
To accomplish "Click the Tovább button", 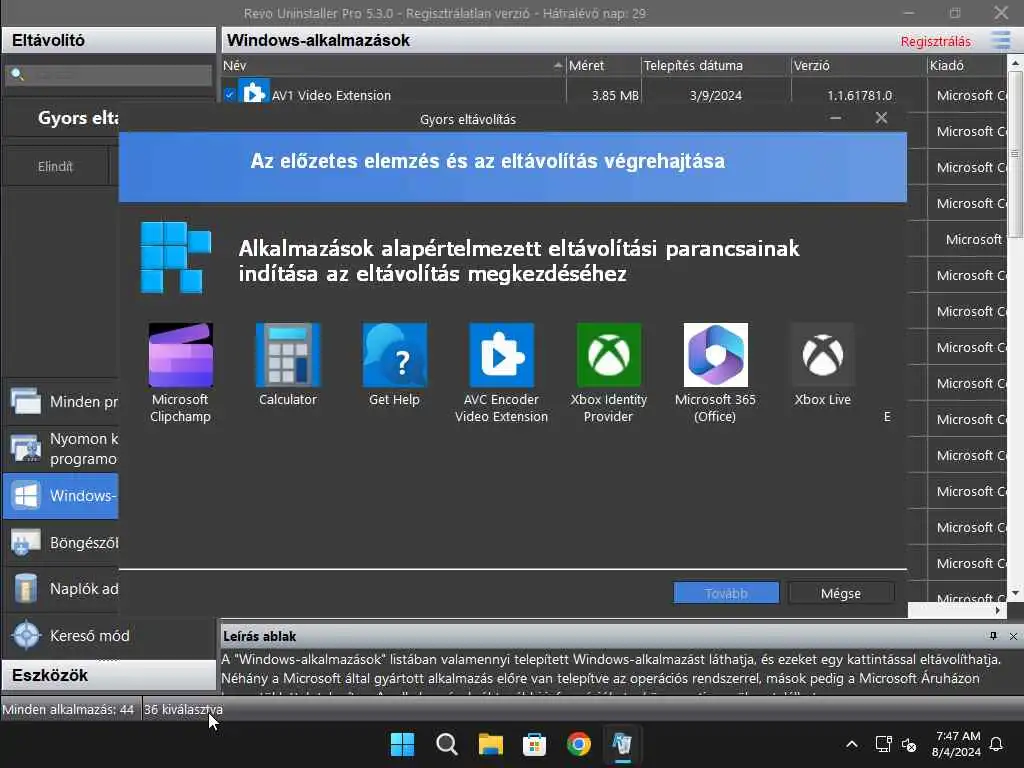I will (726, 593).
